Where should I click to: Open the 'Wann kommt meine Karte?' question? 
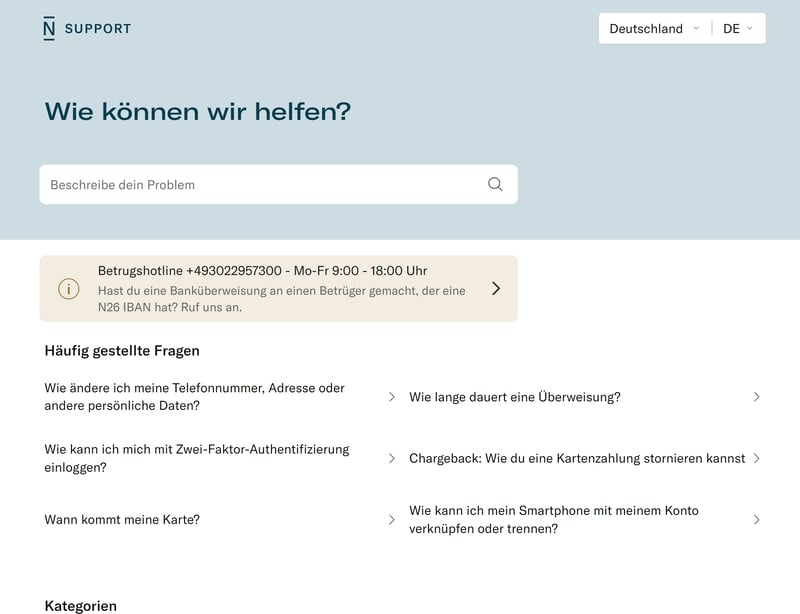(122, 520)
